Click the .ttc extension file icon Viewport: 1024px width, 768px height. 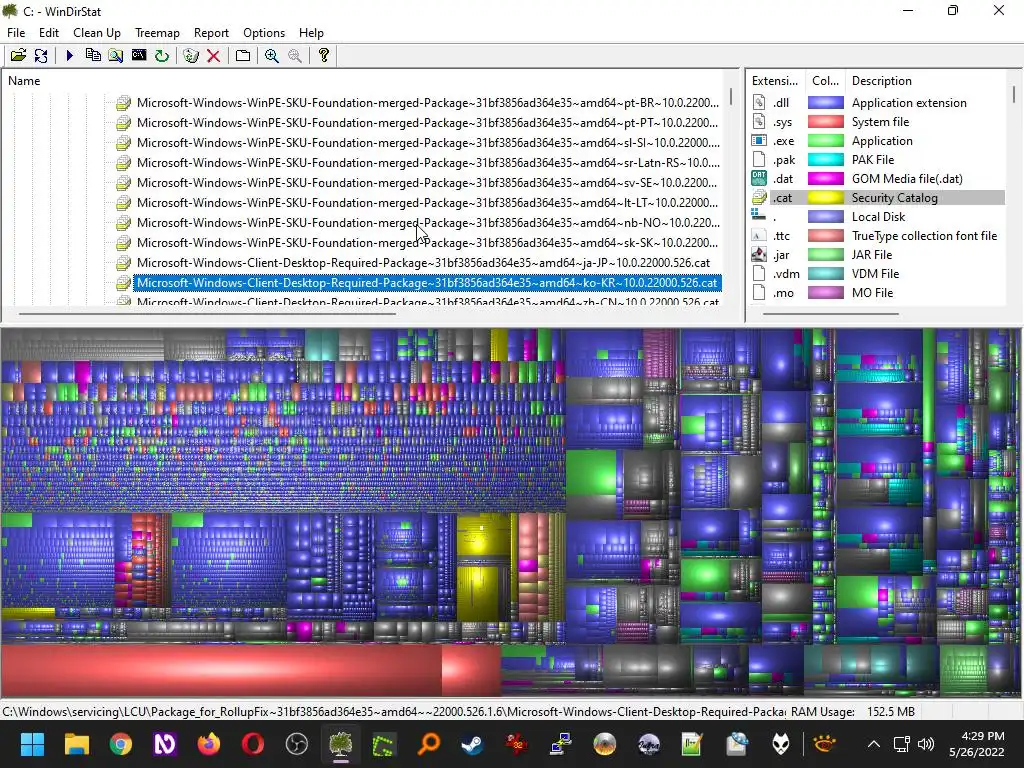tap(759, 235)
